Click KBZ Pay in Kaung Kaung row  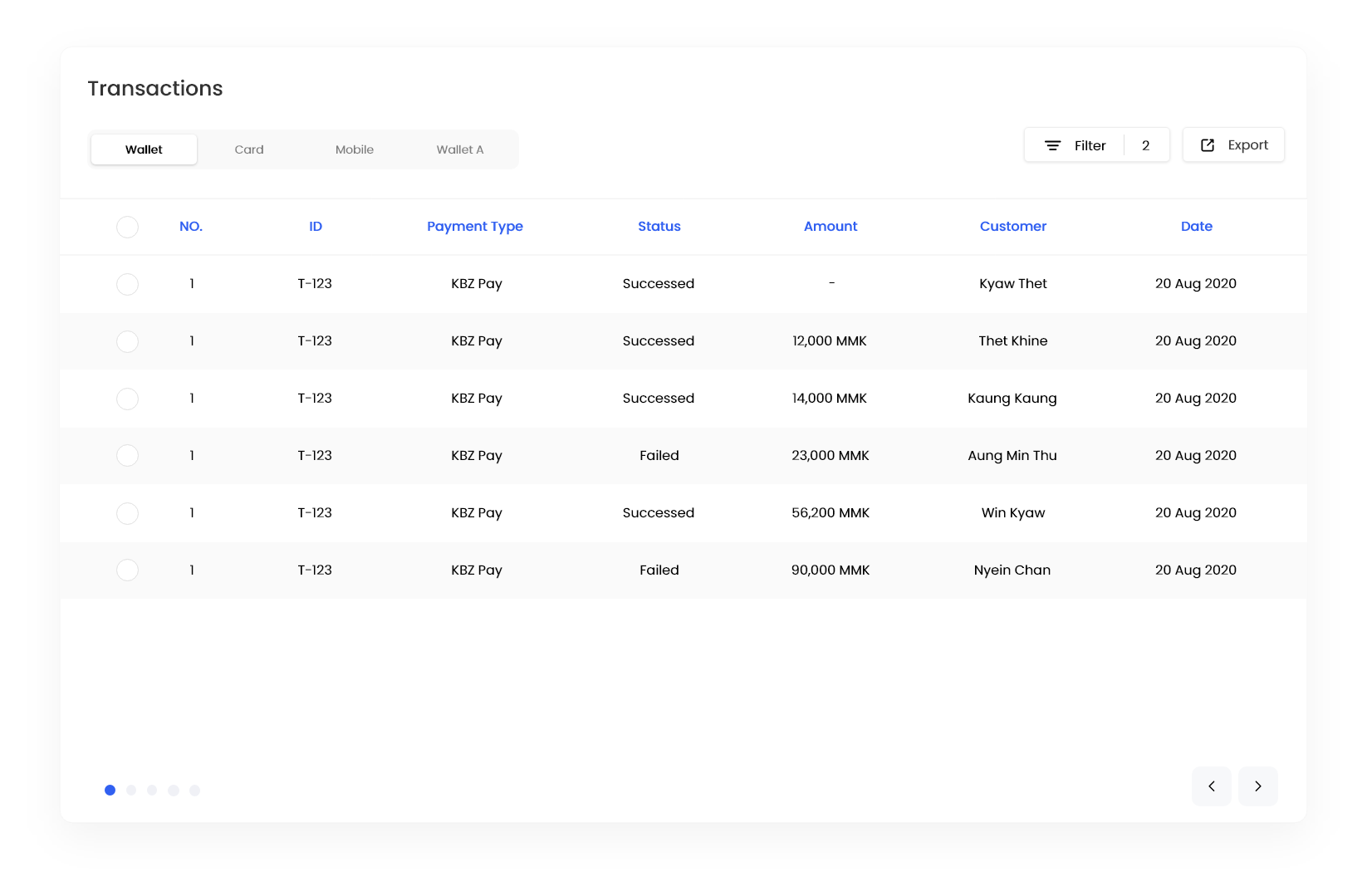[477, 398]
